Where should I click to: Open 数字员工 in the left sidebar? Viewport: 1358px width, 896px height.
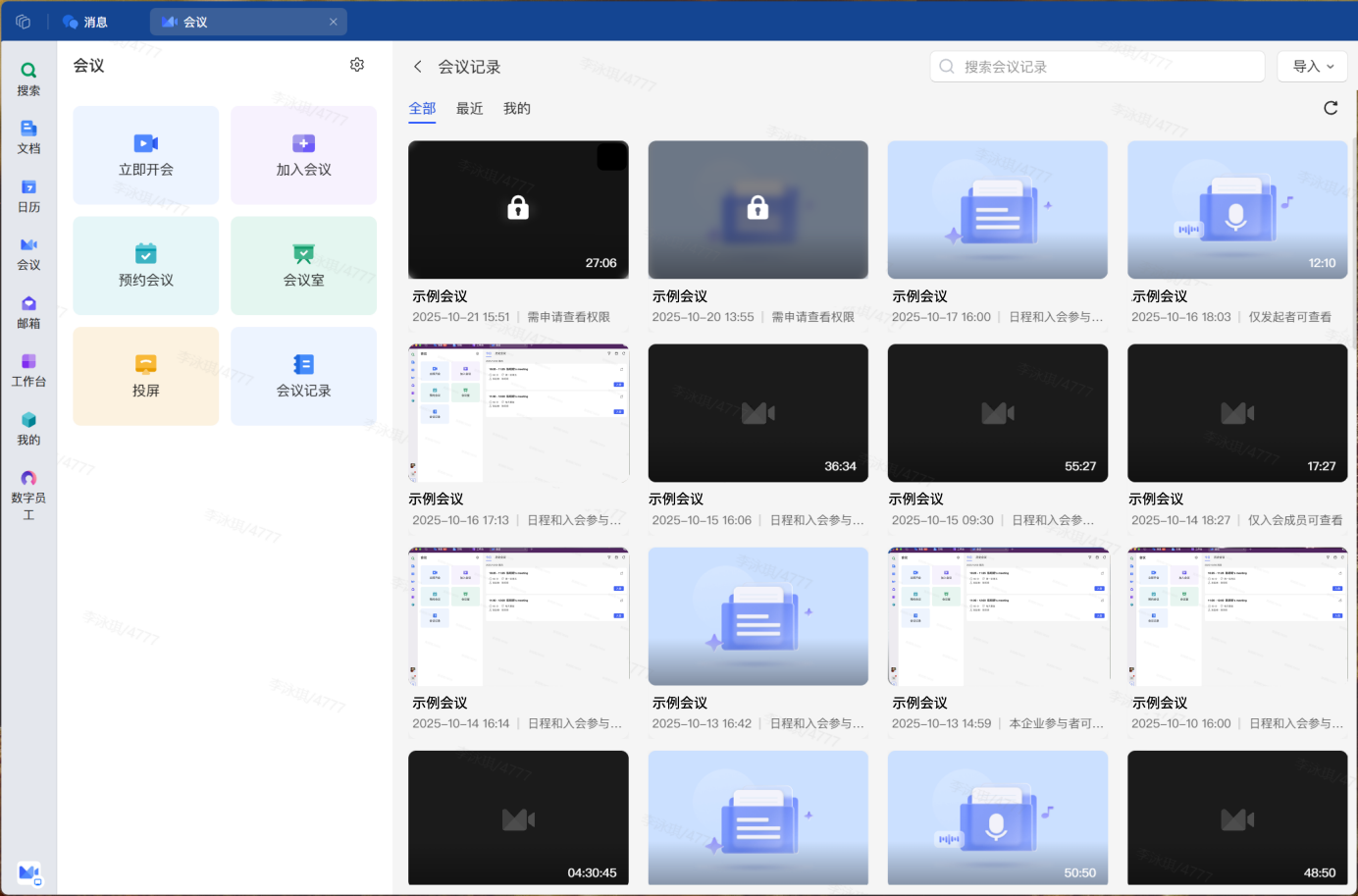pyautogui.click(x=28, y=496)
